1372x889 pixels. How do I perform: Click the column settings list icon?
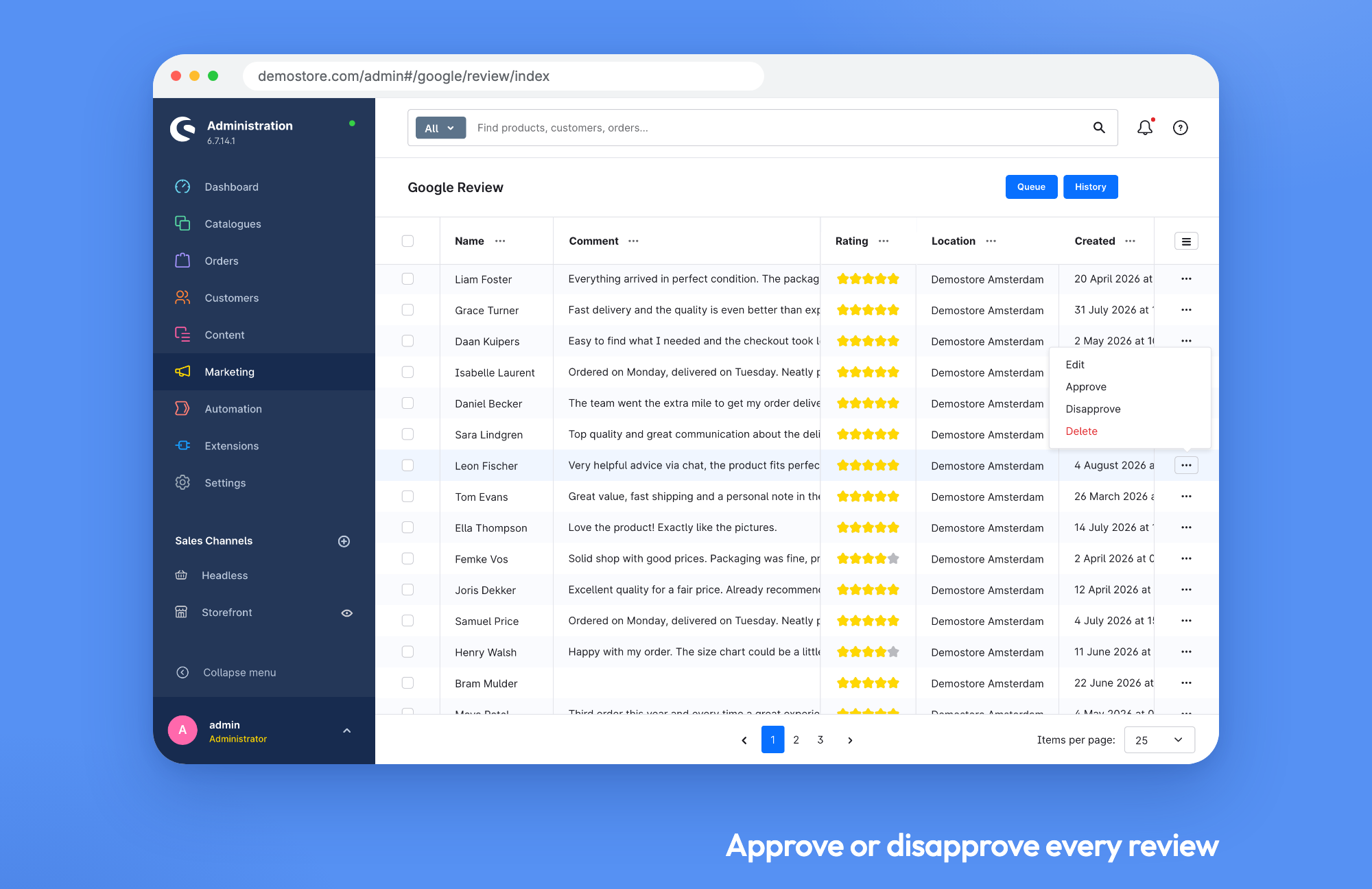coord(1186,241)
